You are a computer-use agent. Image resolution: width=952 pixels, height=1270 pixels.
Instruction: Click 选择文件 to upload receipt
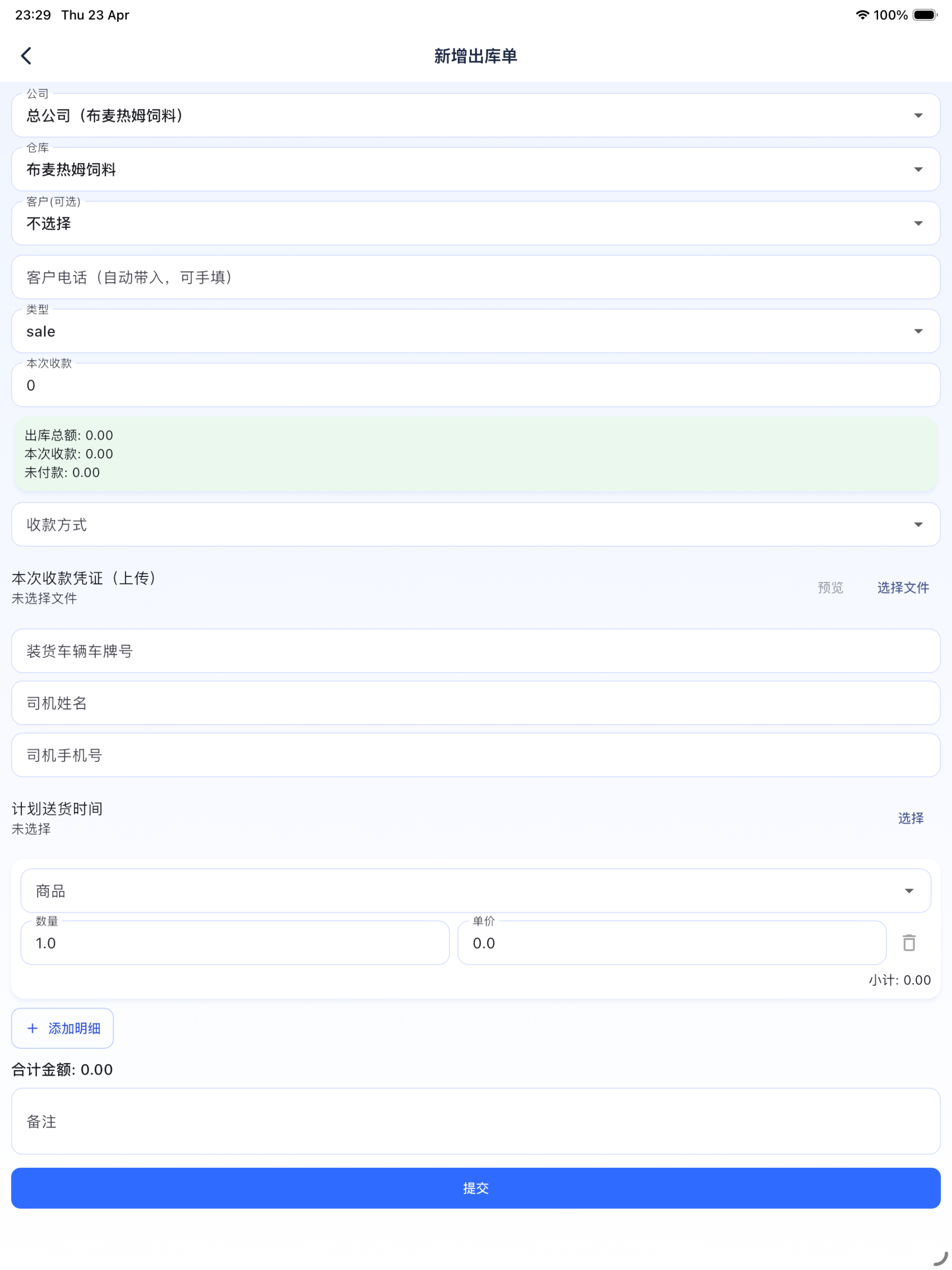pyautogui.click(x=902, y=587)
